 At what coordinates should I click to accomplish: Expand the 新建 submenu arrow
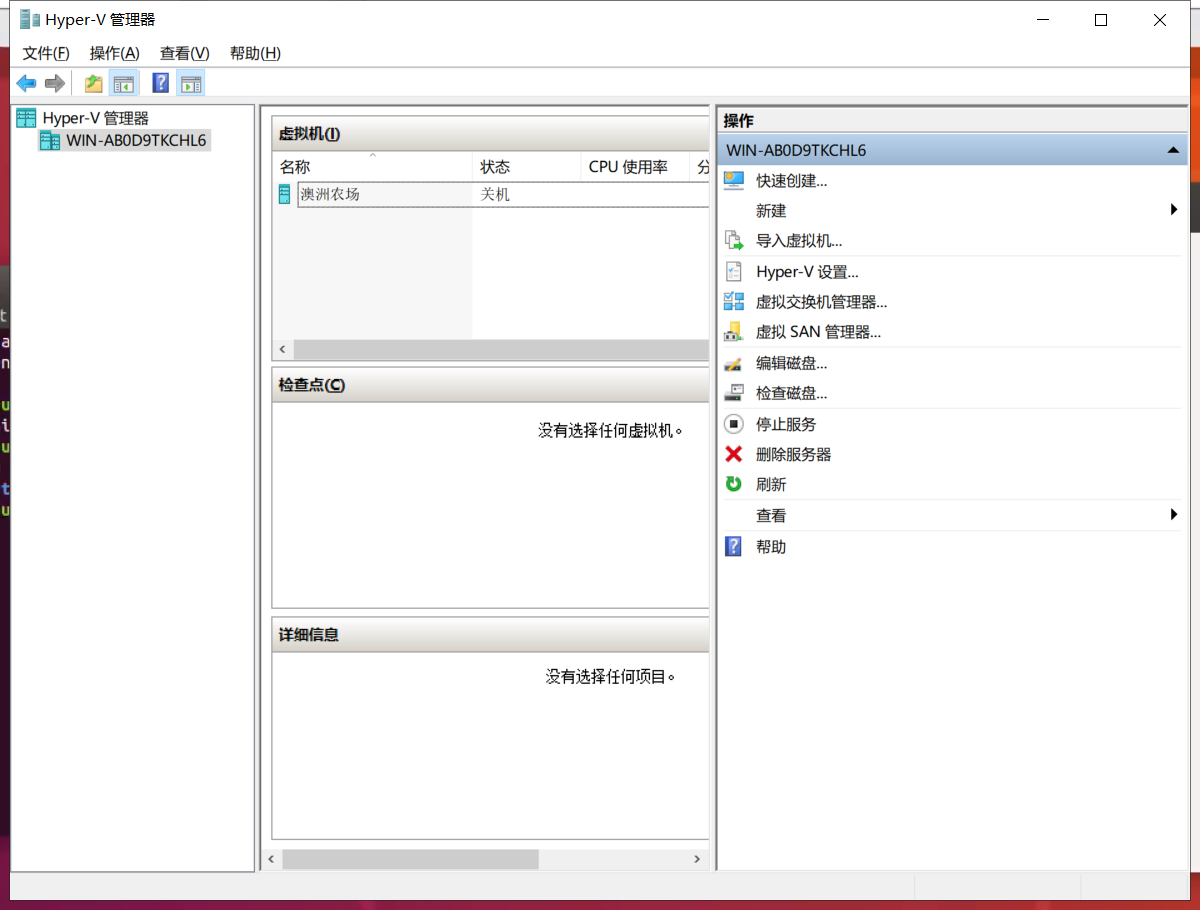tap(1174, 210)
